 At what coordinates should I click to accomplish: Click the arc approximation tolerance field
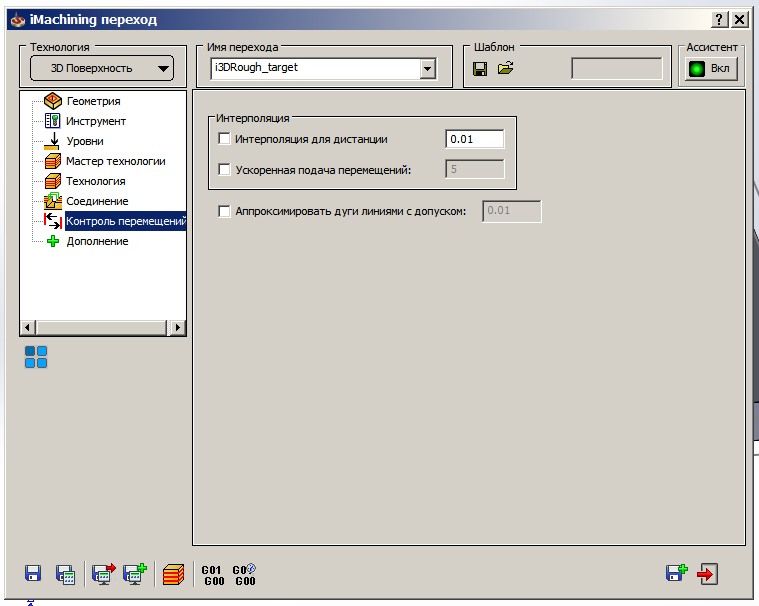pos(512,211)
